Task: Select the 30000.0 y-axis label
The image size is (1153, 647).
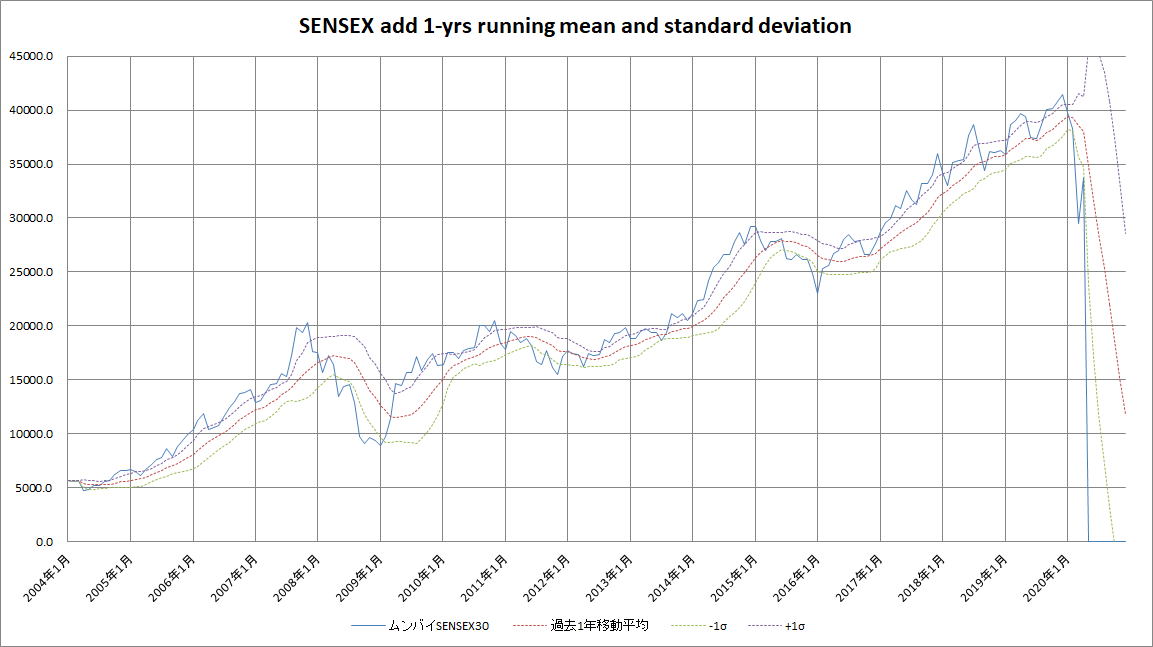Action: point(31,218)
